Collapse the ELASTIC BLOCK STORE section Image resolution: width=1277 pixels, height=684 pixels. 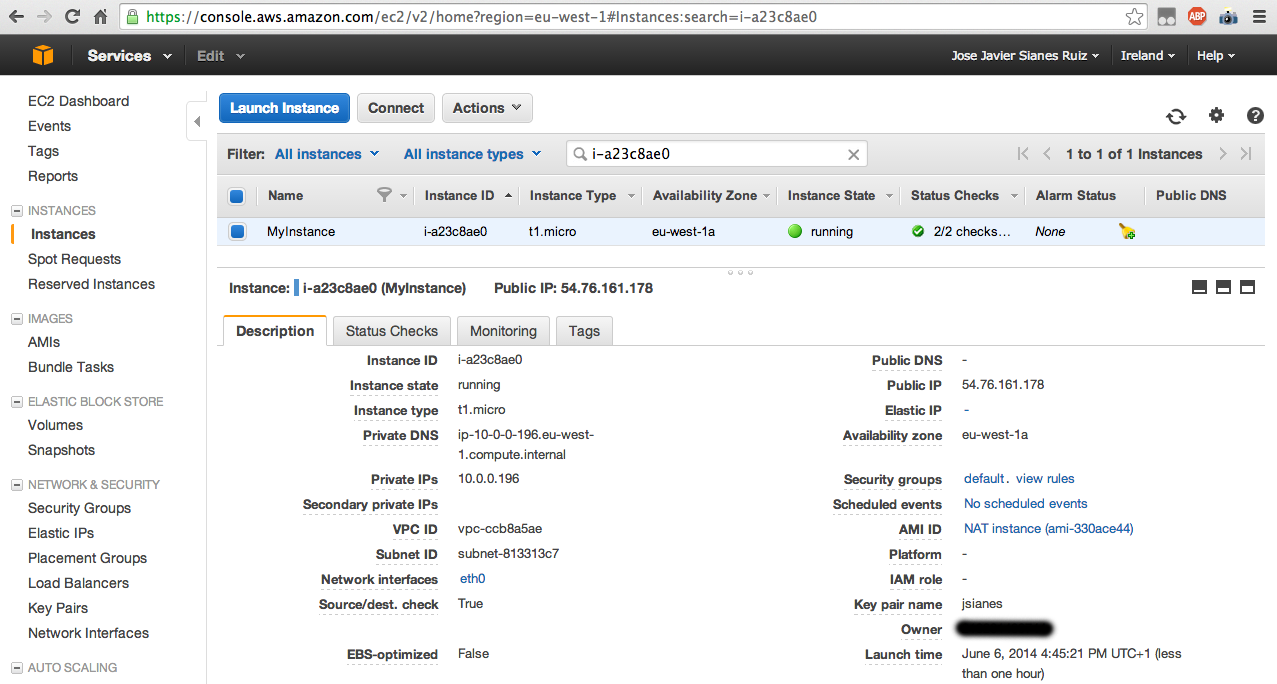(16, 402)
